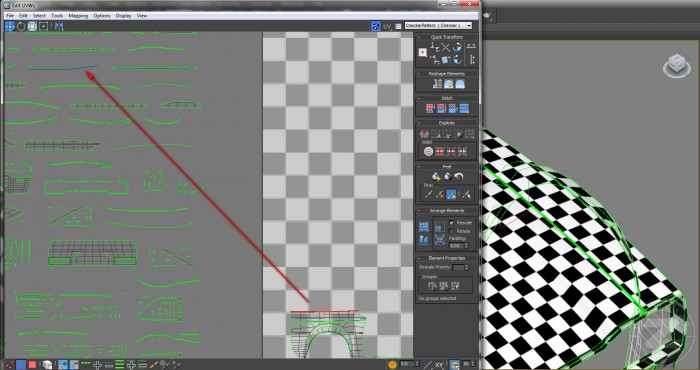The image size is (700, 370).
Task: Click the Target Weld circular icon
Action: pyautogui.click(x=428, y=152)
